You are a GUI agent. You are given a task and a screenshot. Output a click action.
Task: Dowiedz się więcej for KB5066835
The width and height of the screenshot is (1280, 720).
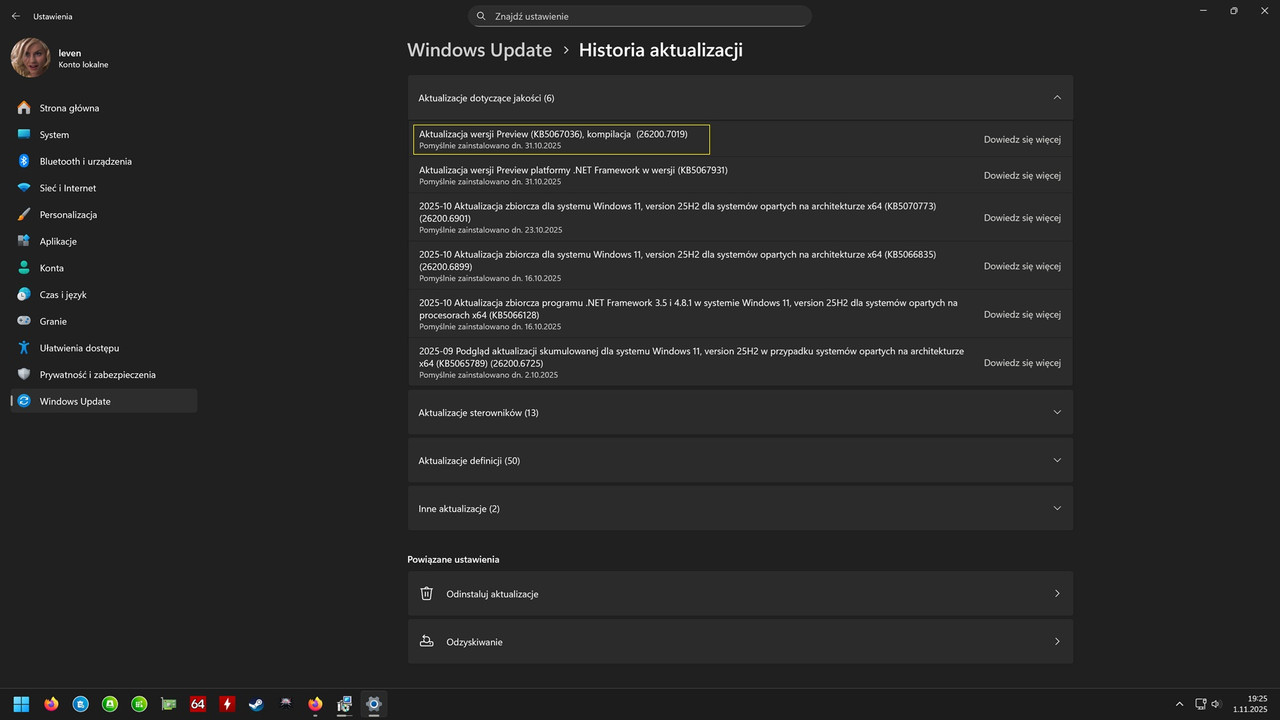[1022, 266]
